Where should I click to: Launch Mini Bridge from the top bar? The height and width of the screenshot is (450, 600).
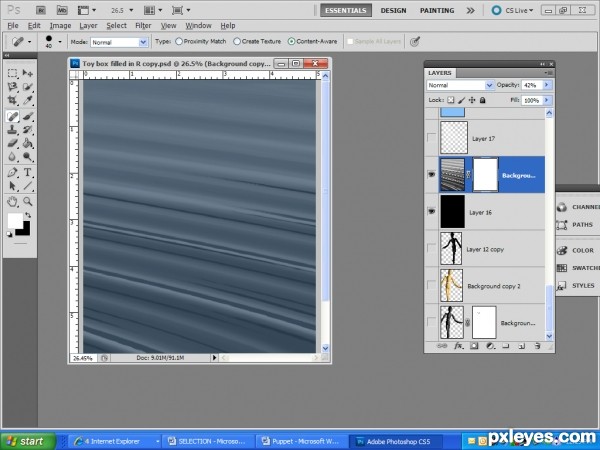[x=62, y=10]
